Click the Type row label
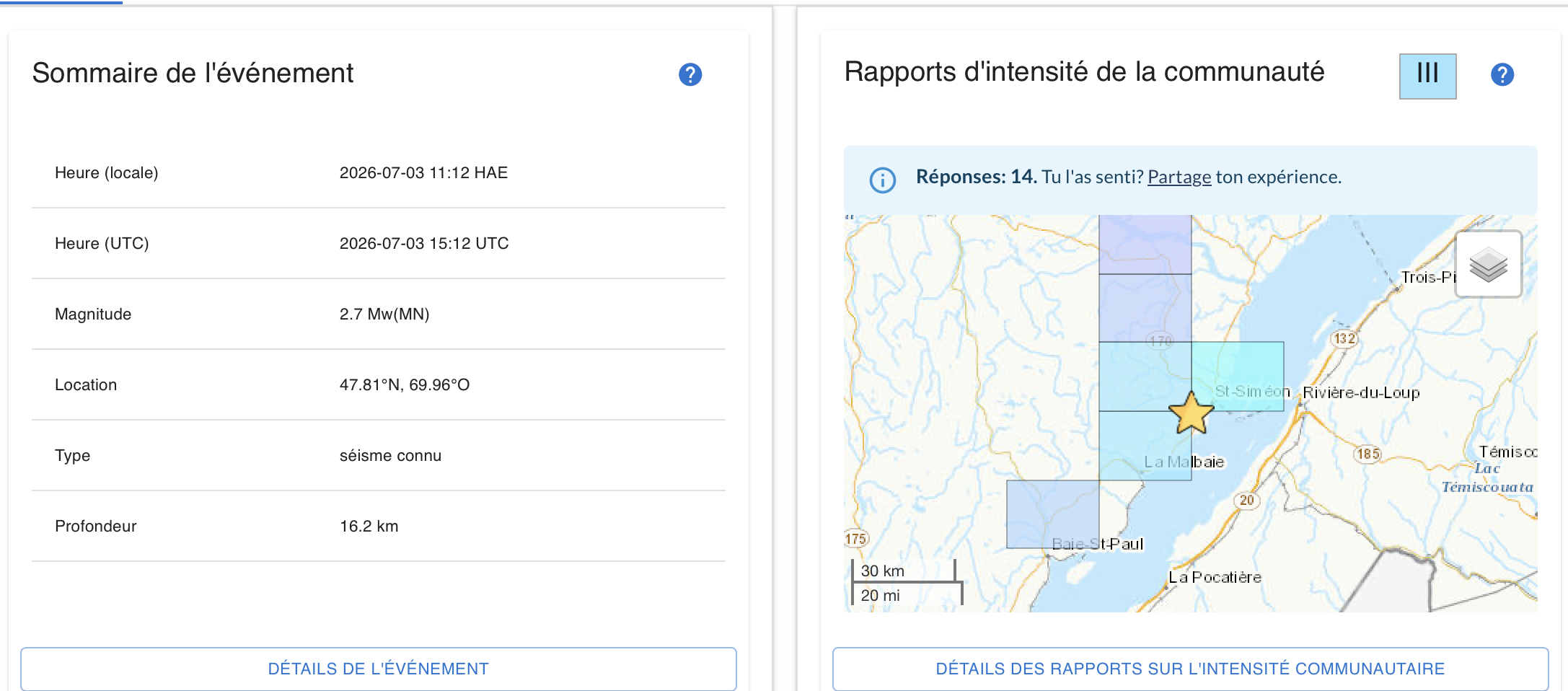 72,456
